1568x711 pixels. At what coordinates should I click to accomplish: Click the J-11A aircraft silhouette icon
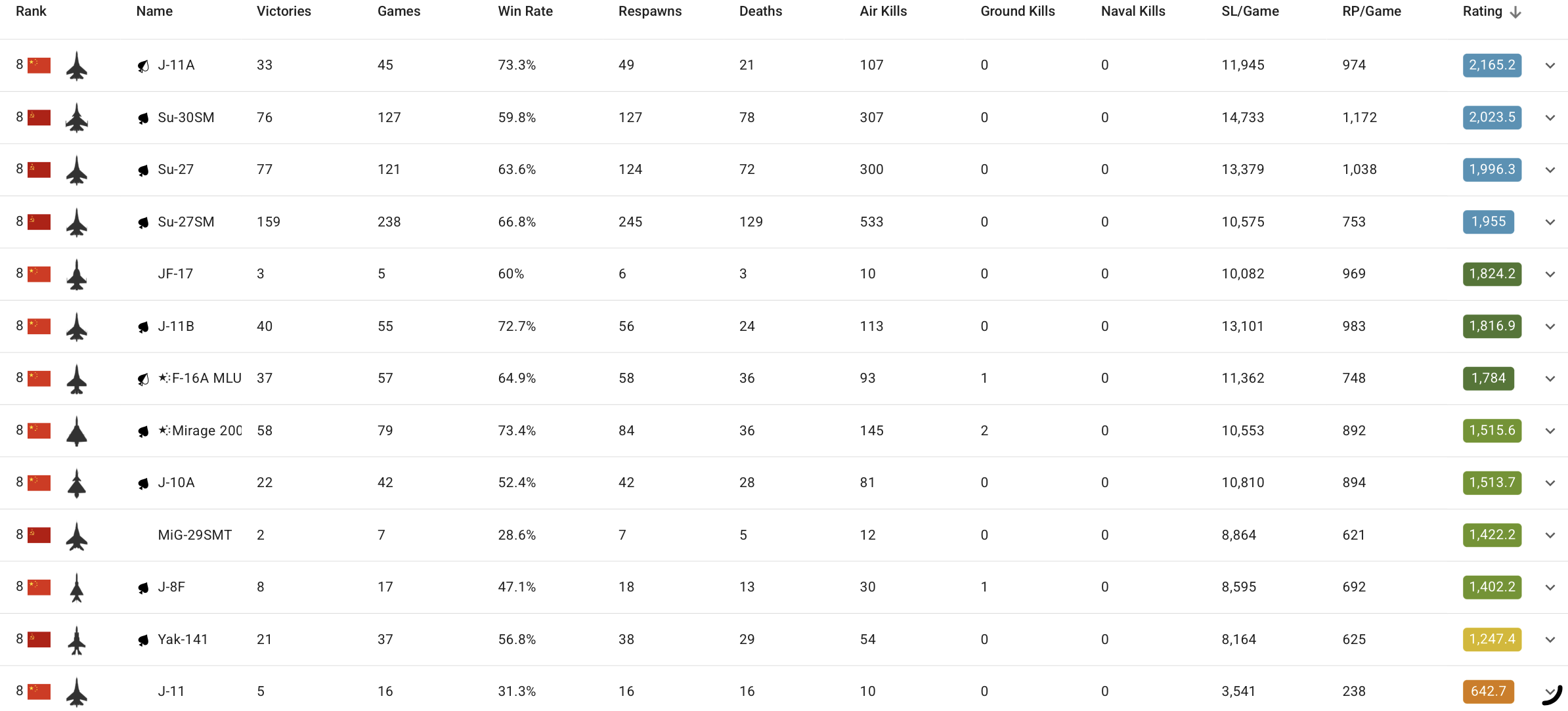(77, 66)
